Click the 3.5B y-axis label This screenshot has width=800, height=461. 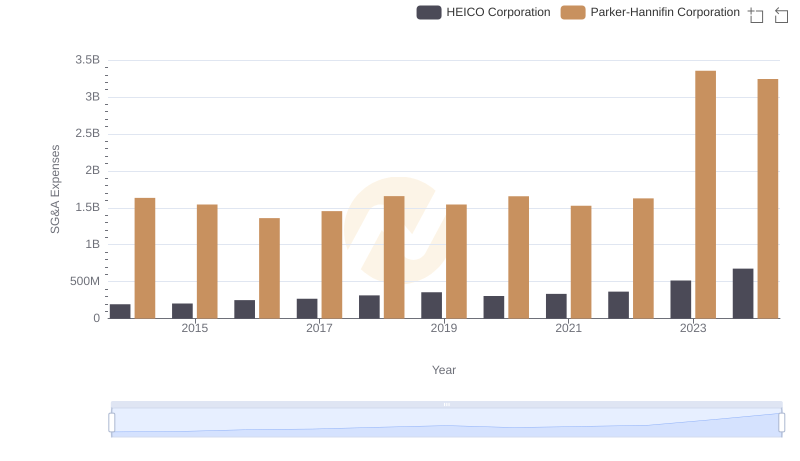(x=87, y=60)
